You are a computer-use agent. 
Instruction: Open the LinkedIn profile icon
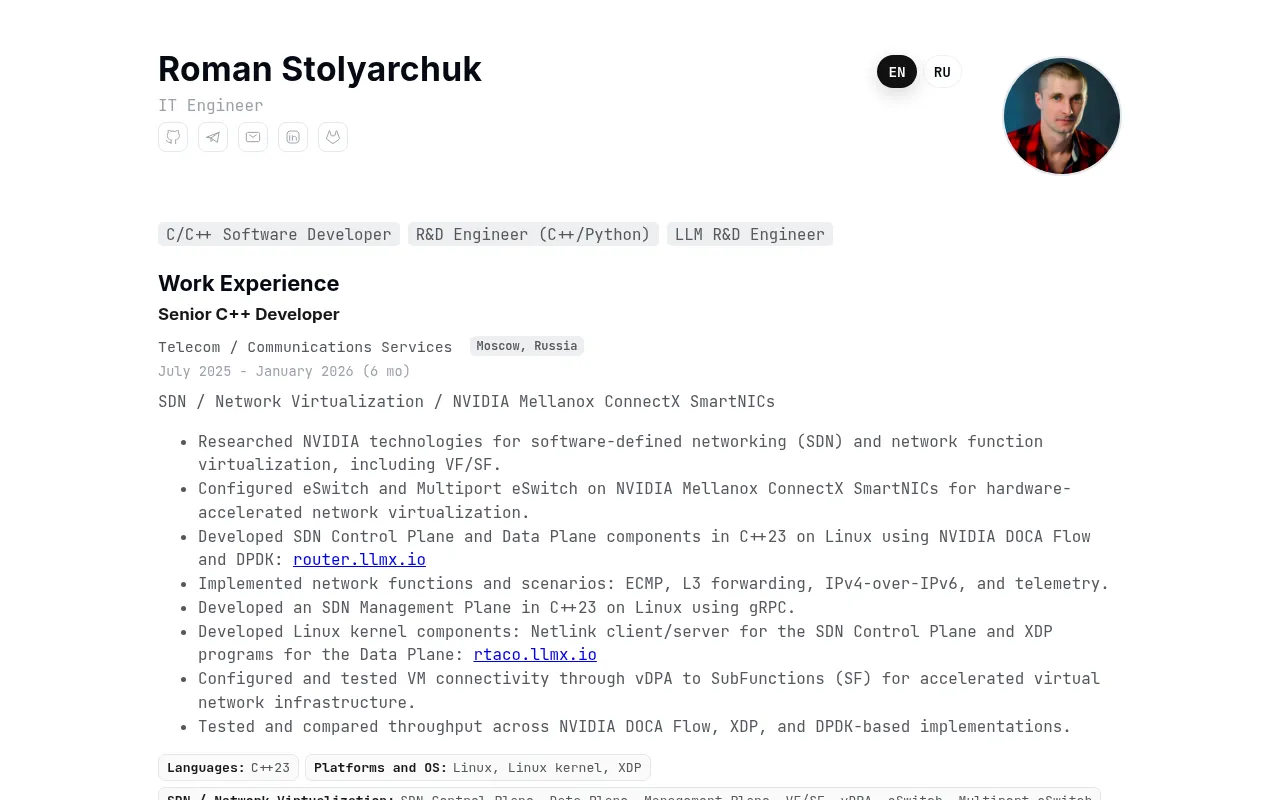click(x=293, y=137)
